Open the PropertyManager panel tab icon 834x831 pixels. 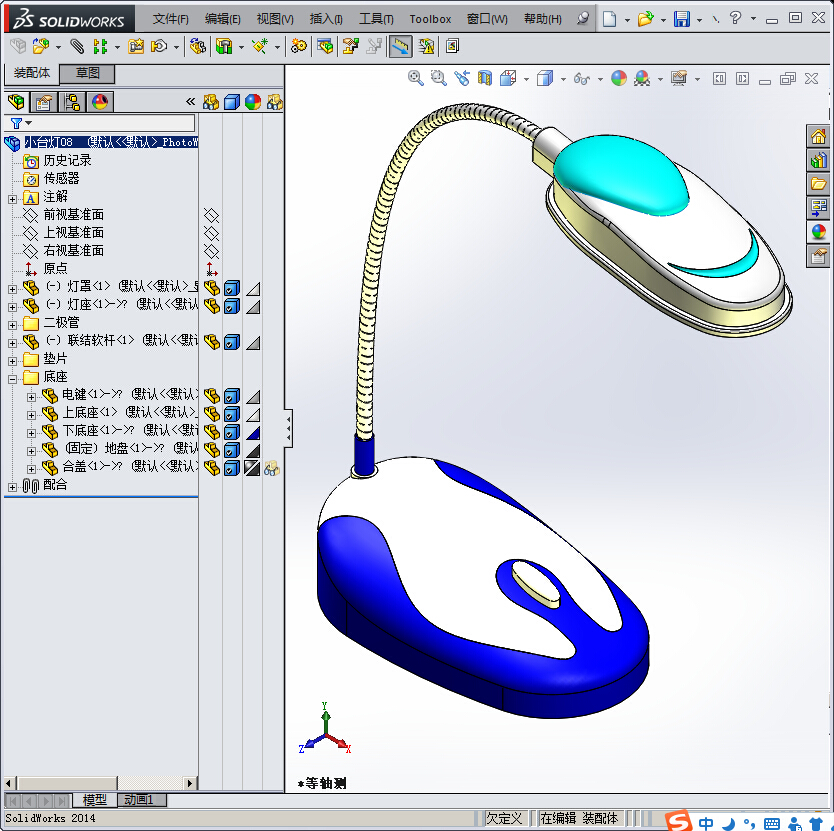[x=44, y=102]
